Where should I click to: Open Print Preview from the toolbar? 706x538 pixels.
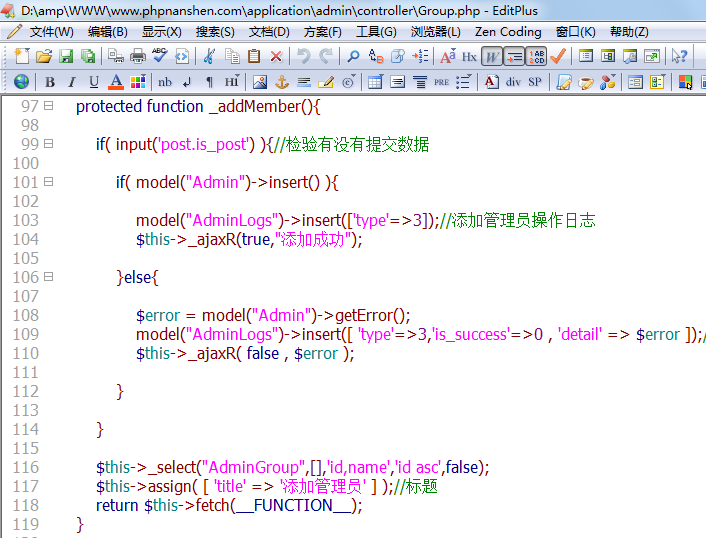(116, 56)
